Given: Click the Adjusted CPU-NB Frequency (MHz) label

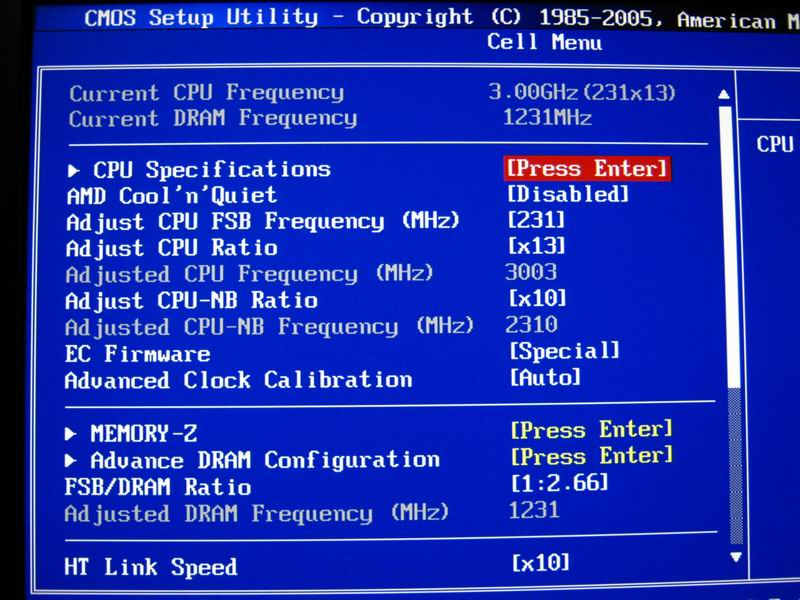Looking at the screenshot, I should click(x=269, y=327).
